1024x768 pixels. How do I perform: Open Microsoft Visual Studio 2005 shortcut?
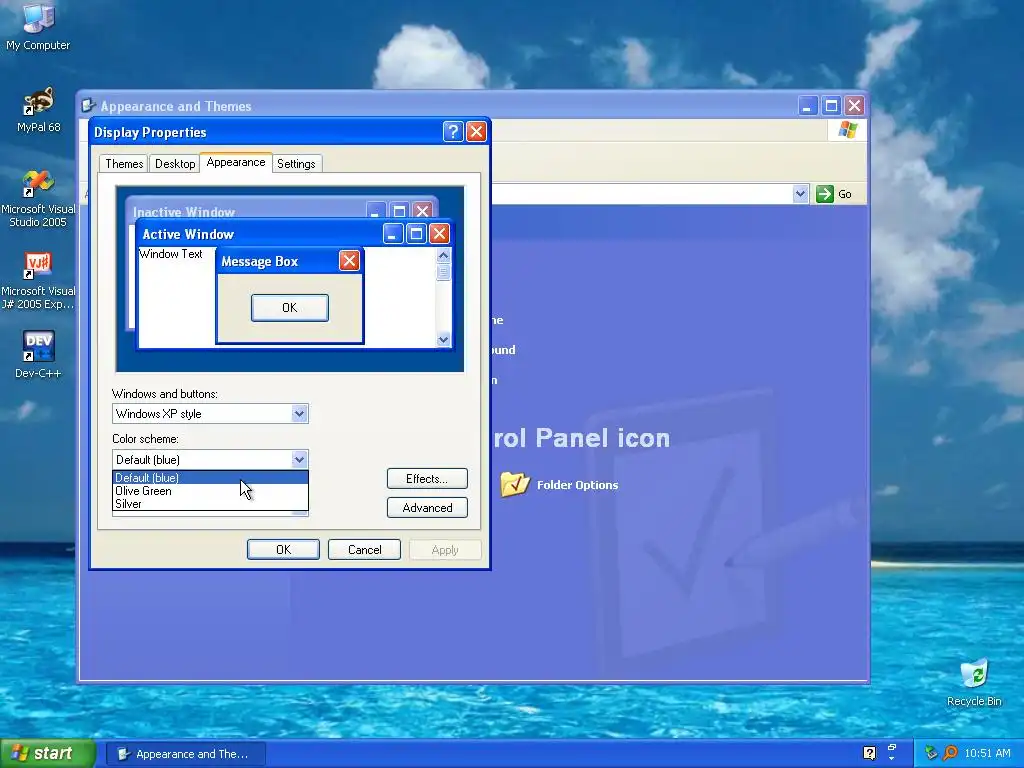pyautogui.click(x=38, y=198)
